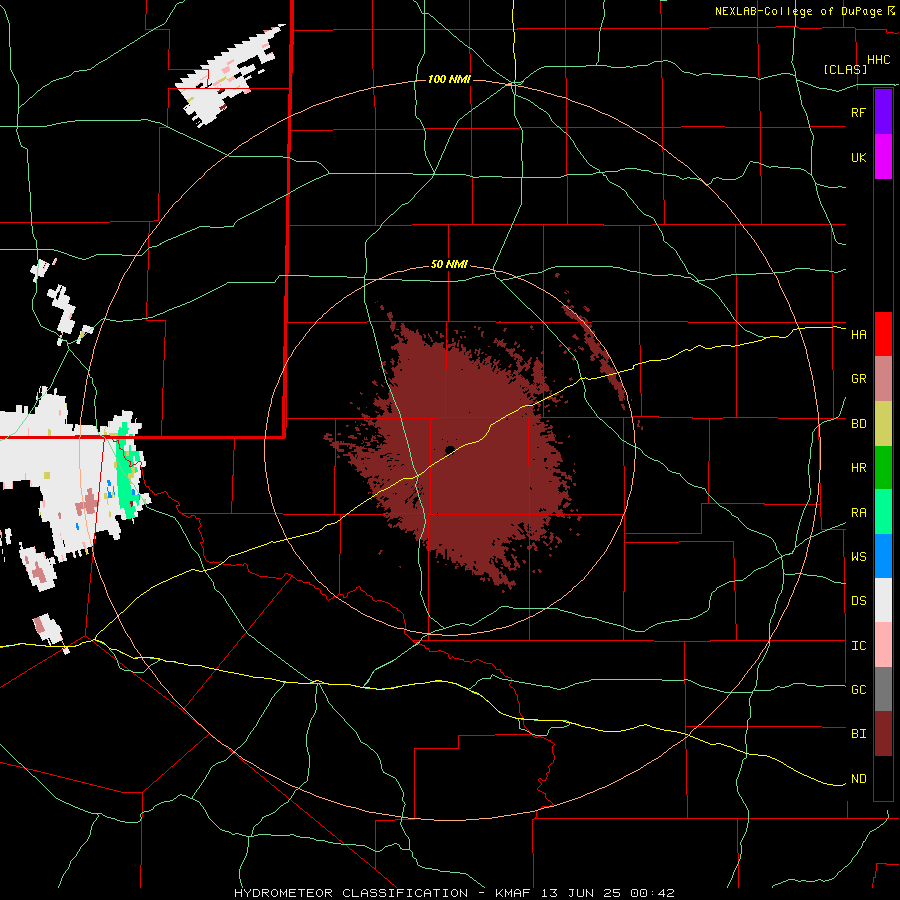Click the BI dark red legend swatch
The image size is (900, 900).
(883, 734)
